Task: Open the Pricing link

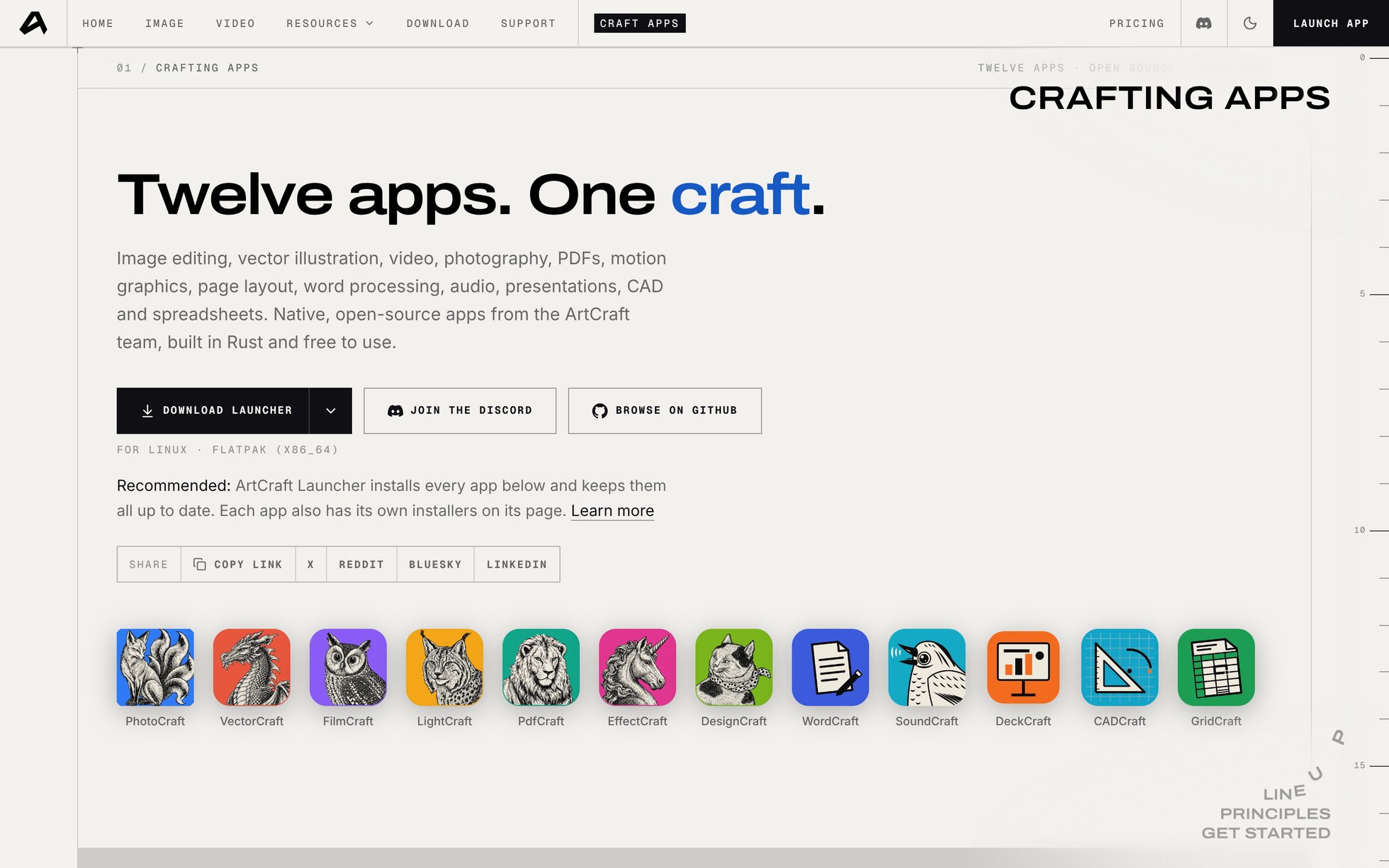Action: [1136, 23]
